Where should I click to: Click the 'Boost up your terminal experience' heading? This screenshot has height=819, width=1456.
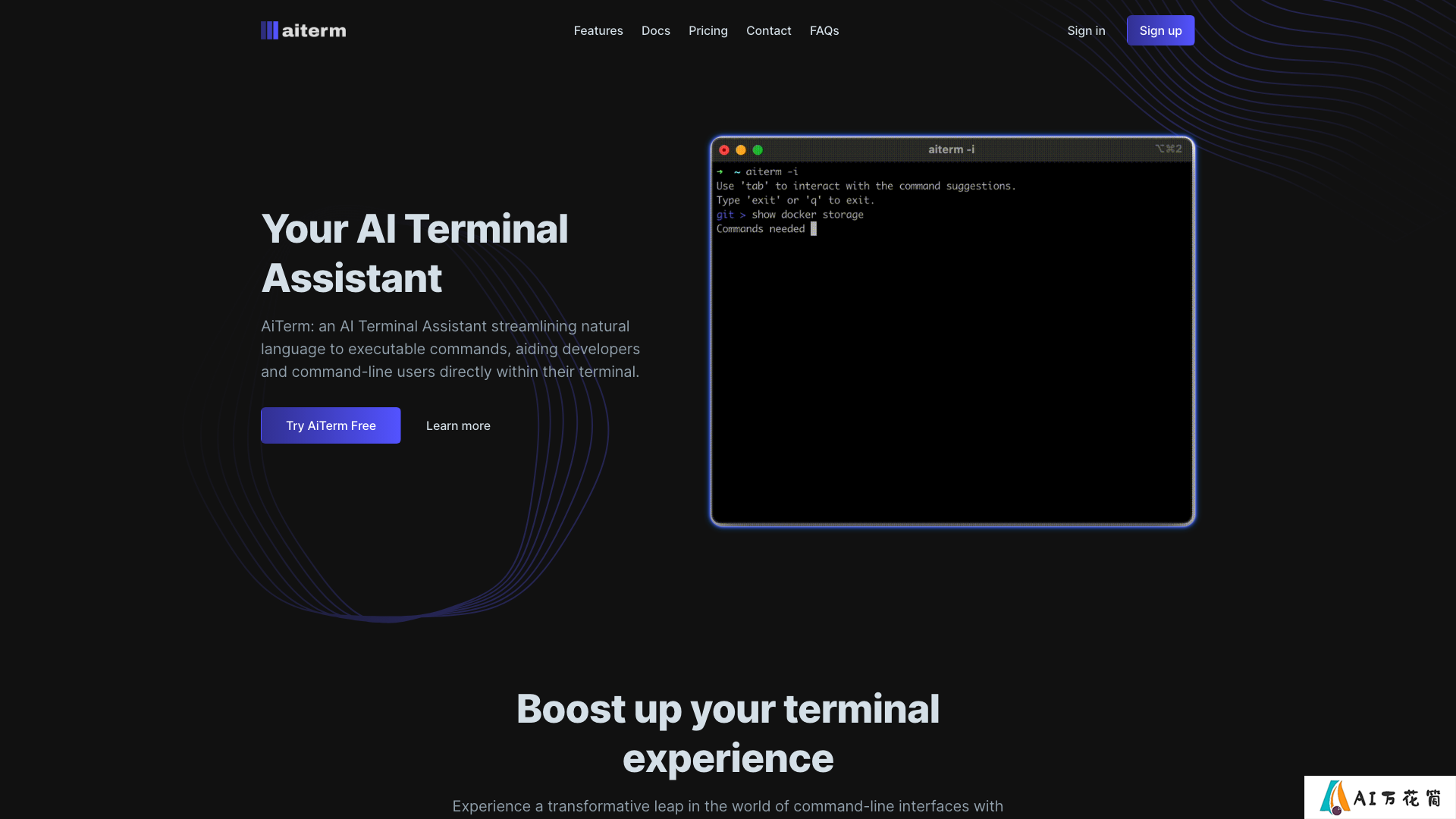point(728,733)
